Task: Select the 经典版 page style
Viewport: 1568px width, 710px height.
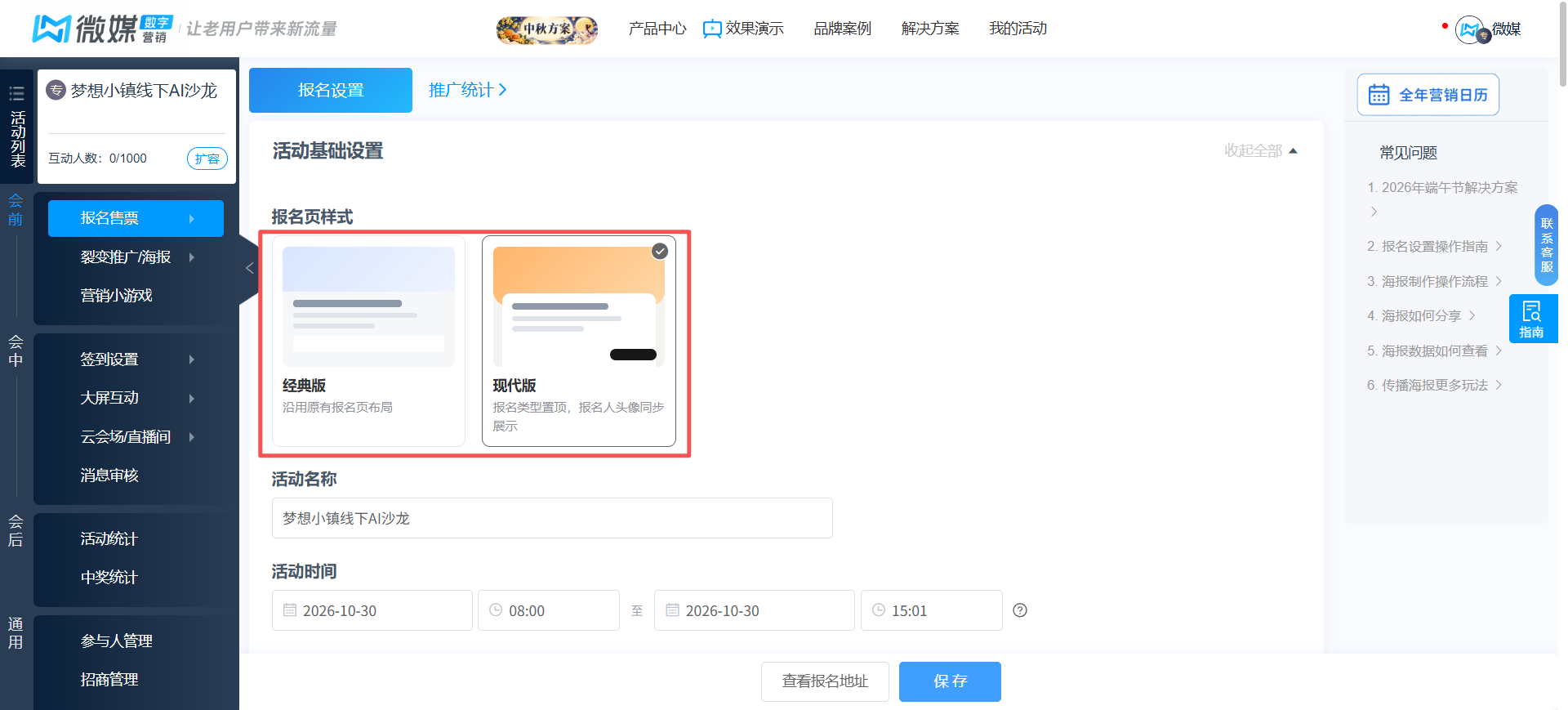Action: [x=368, y=341]
